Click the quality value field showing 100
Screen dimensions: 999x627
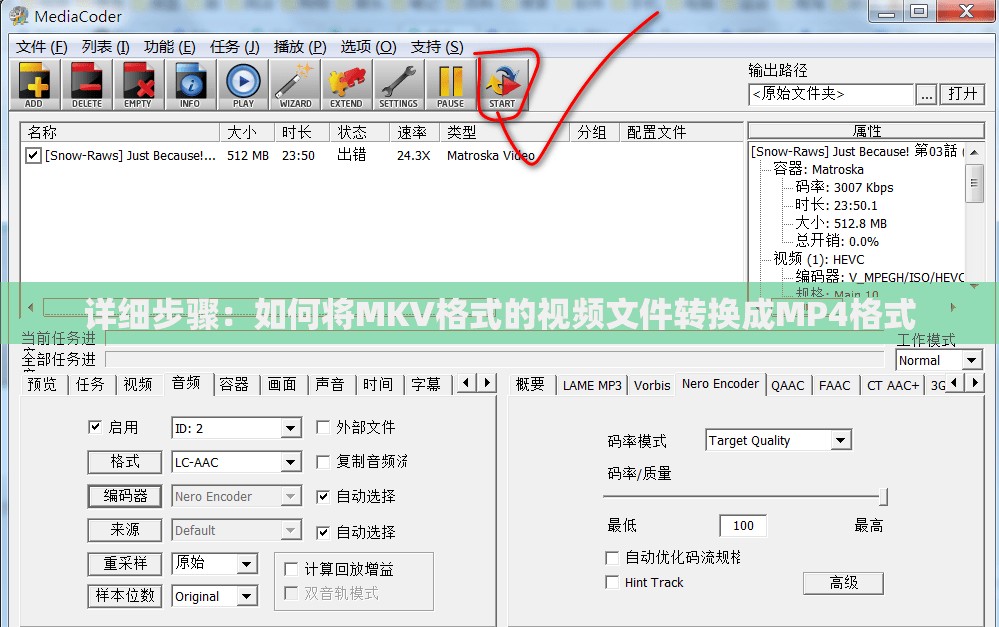(743, 526)
